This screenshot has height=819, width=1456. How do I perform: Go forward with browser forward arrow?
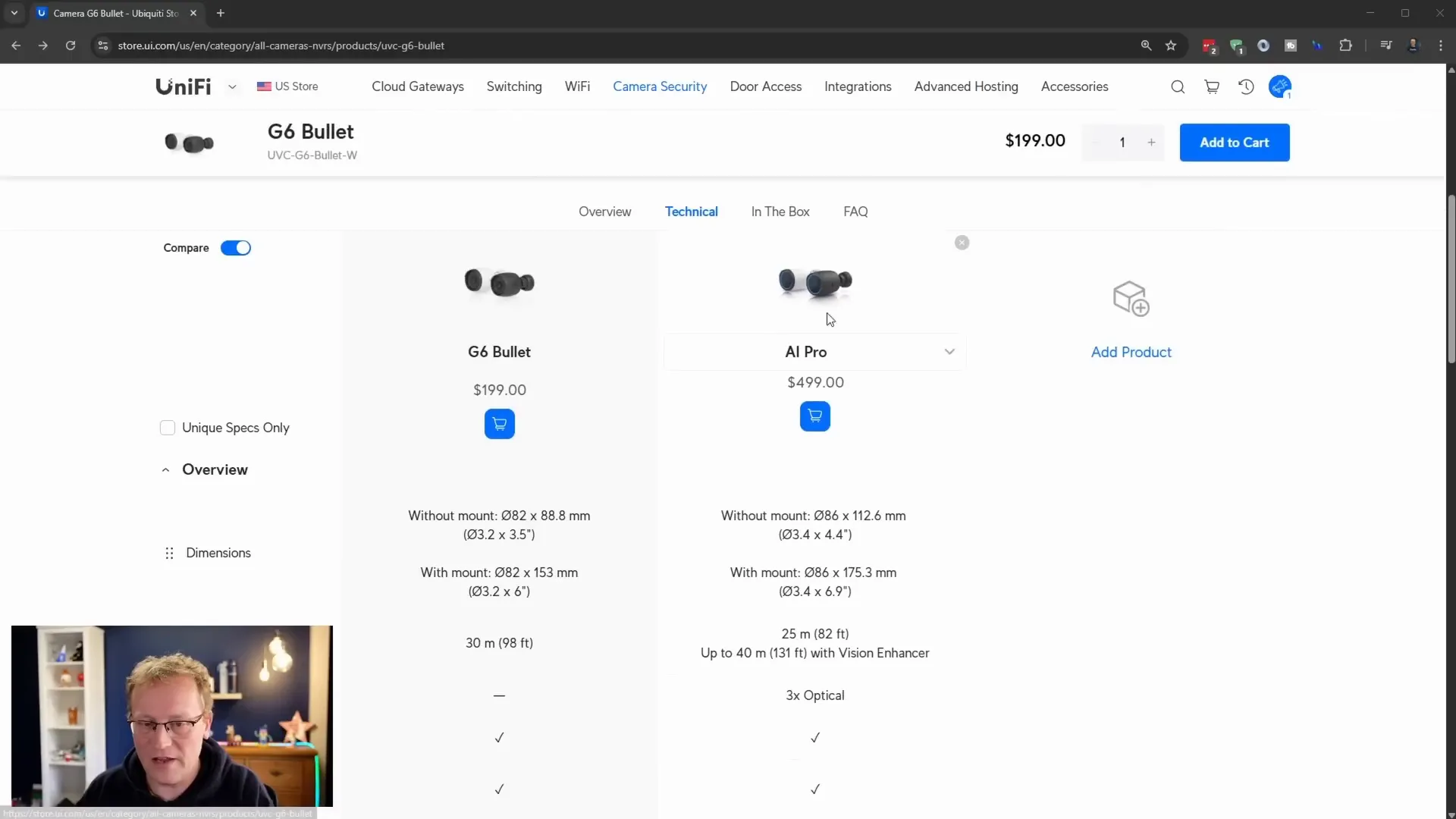pyautogui.click(x=43, y=45)
